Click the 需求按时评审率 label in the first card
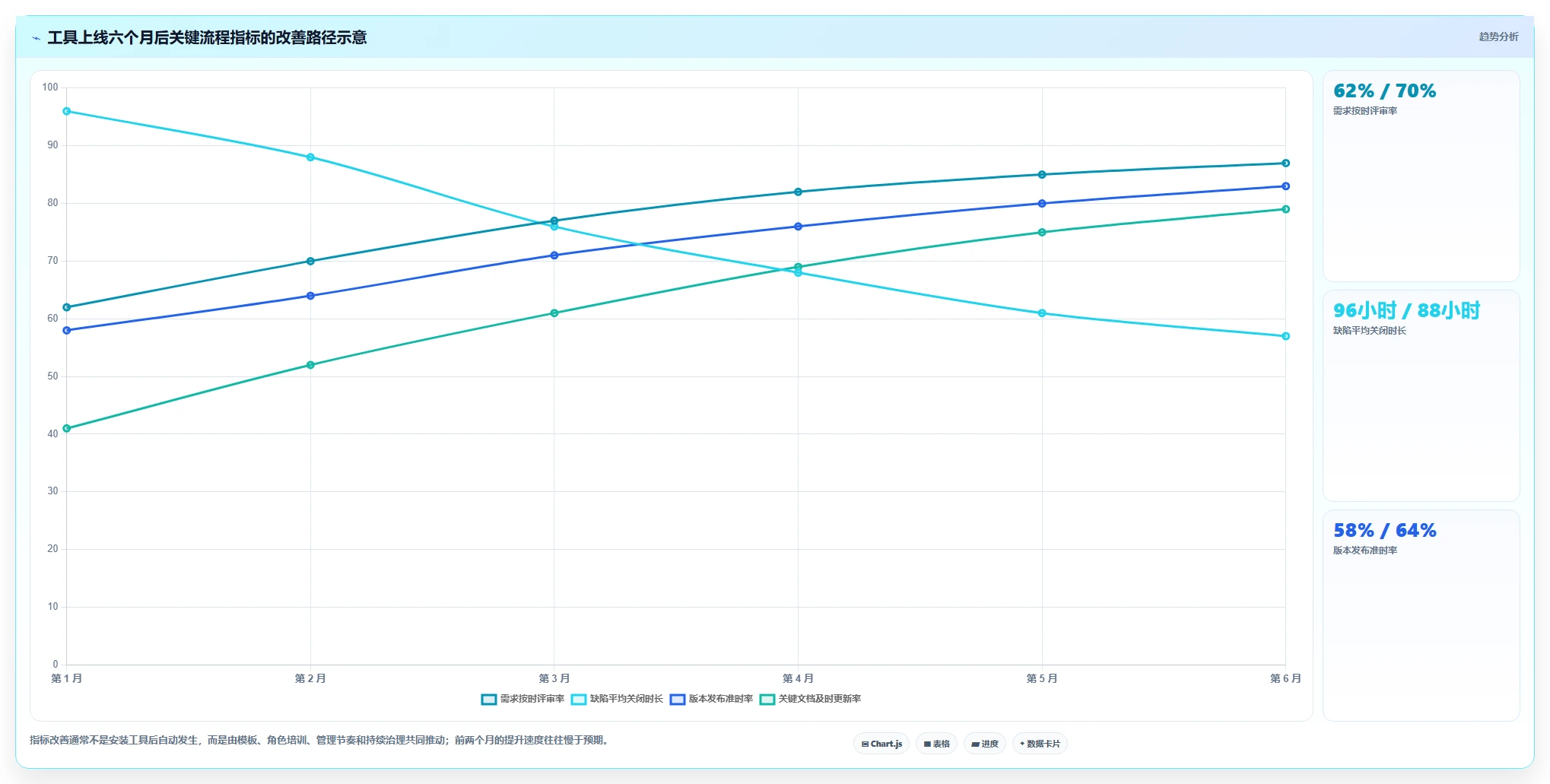1550x784 pixels. click(x=1365, y=111)
